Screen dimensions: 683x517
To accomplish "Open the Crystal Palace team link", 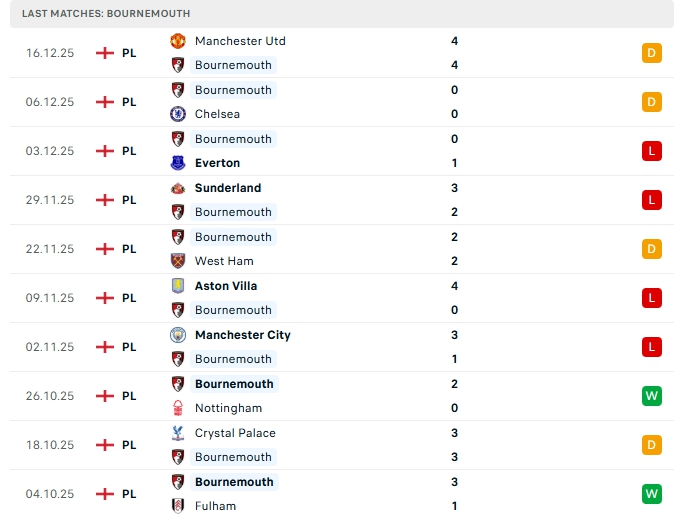I will tap(235, 433).
